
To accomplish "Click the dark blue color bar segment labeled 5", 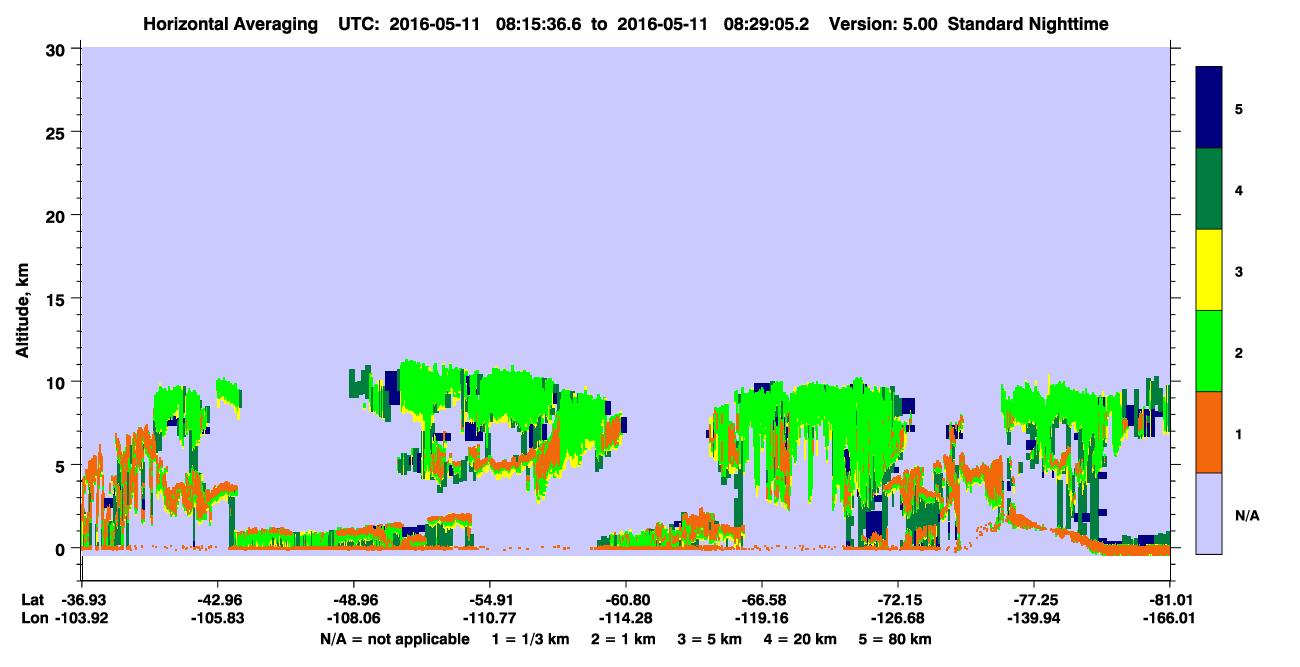I will click(x=1209, y=107).
